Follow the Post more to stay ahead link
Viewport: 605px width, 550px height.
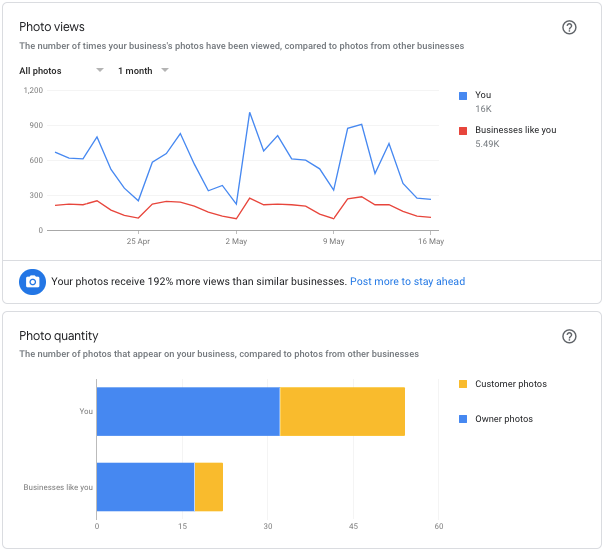[407, 281]
